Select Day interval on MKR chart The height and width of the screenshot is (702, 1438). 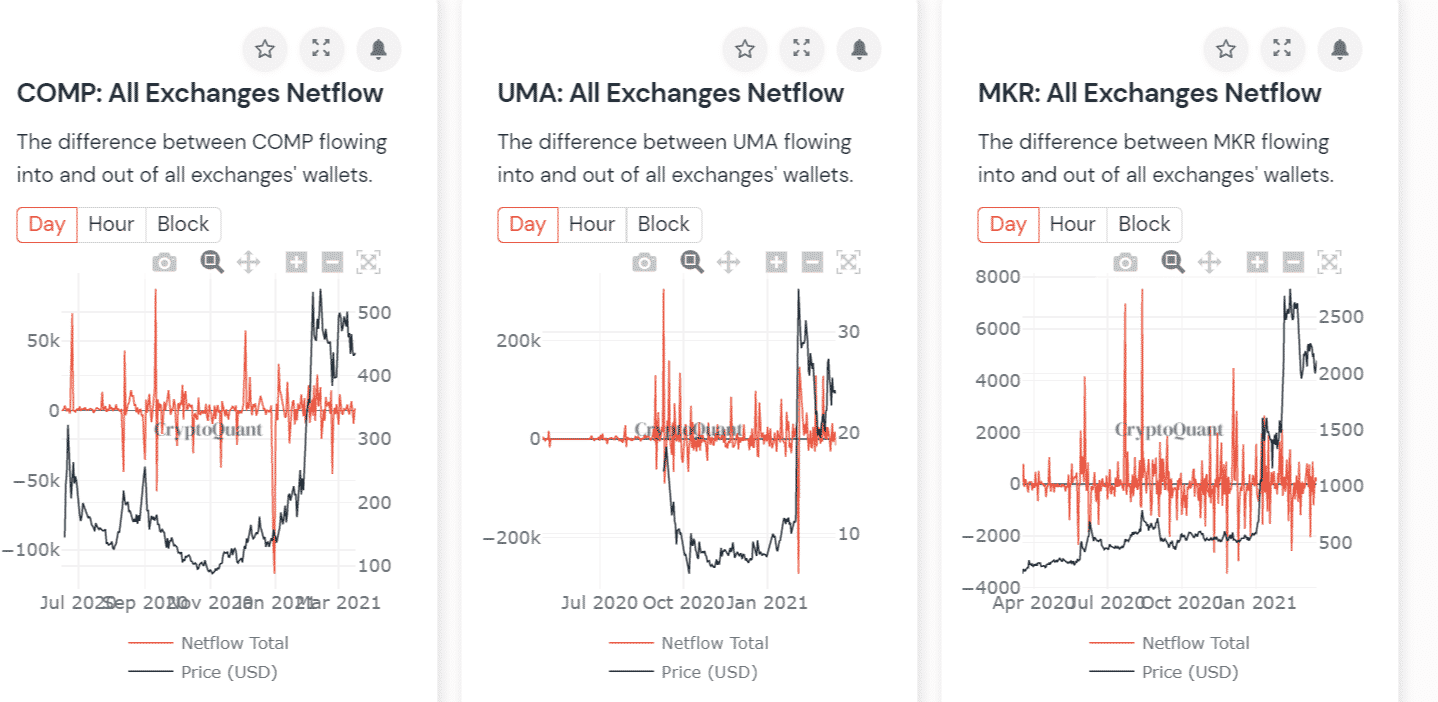coord(1008,224)
